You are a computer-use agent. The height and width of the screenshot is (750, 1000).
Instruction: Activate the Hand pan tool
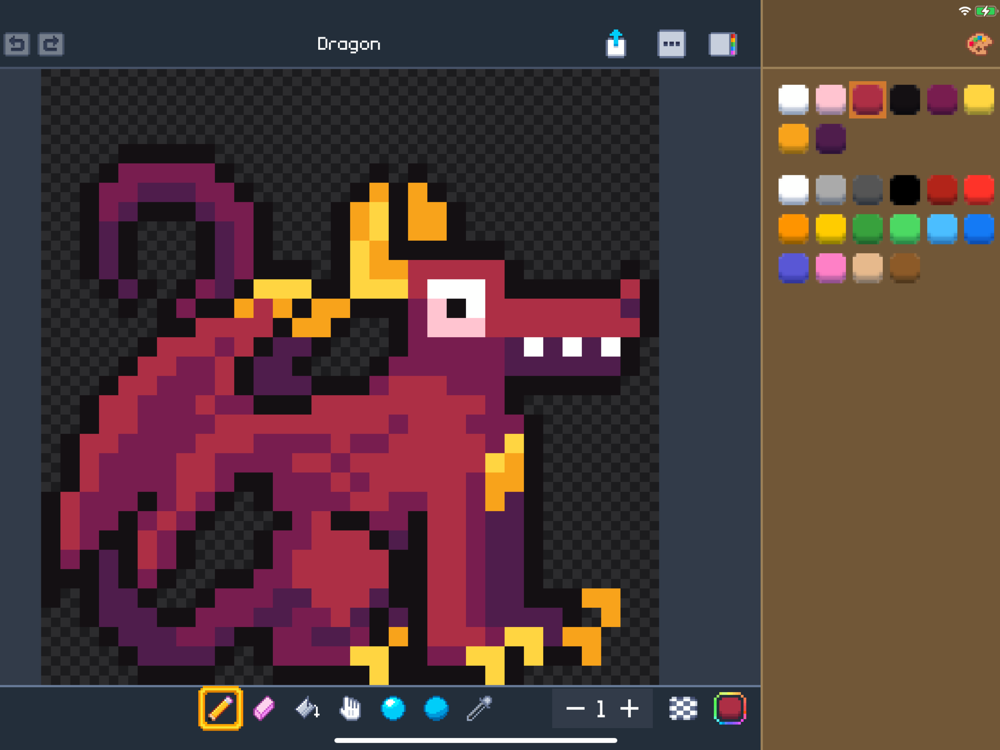(x=350, y=709)
